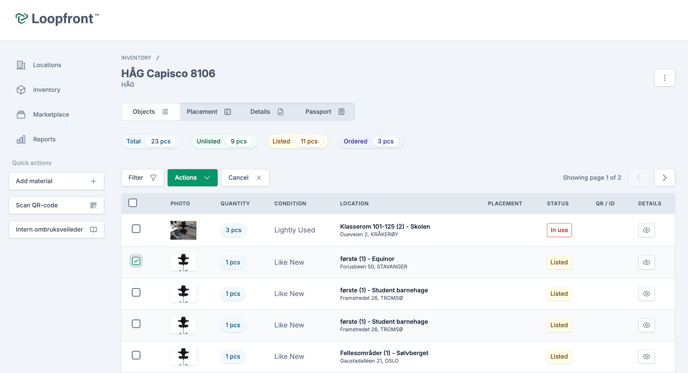This screenshot has height=373, width=688.
Task: Switch to the Details tab
Action: click(267, 112)
